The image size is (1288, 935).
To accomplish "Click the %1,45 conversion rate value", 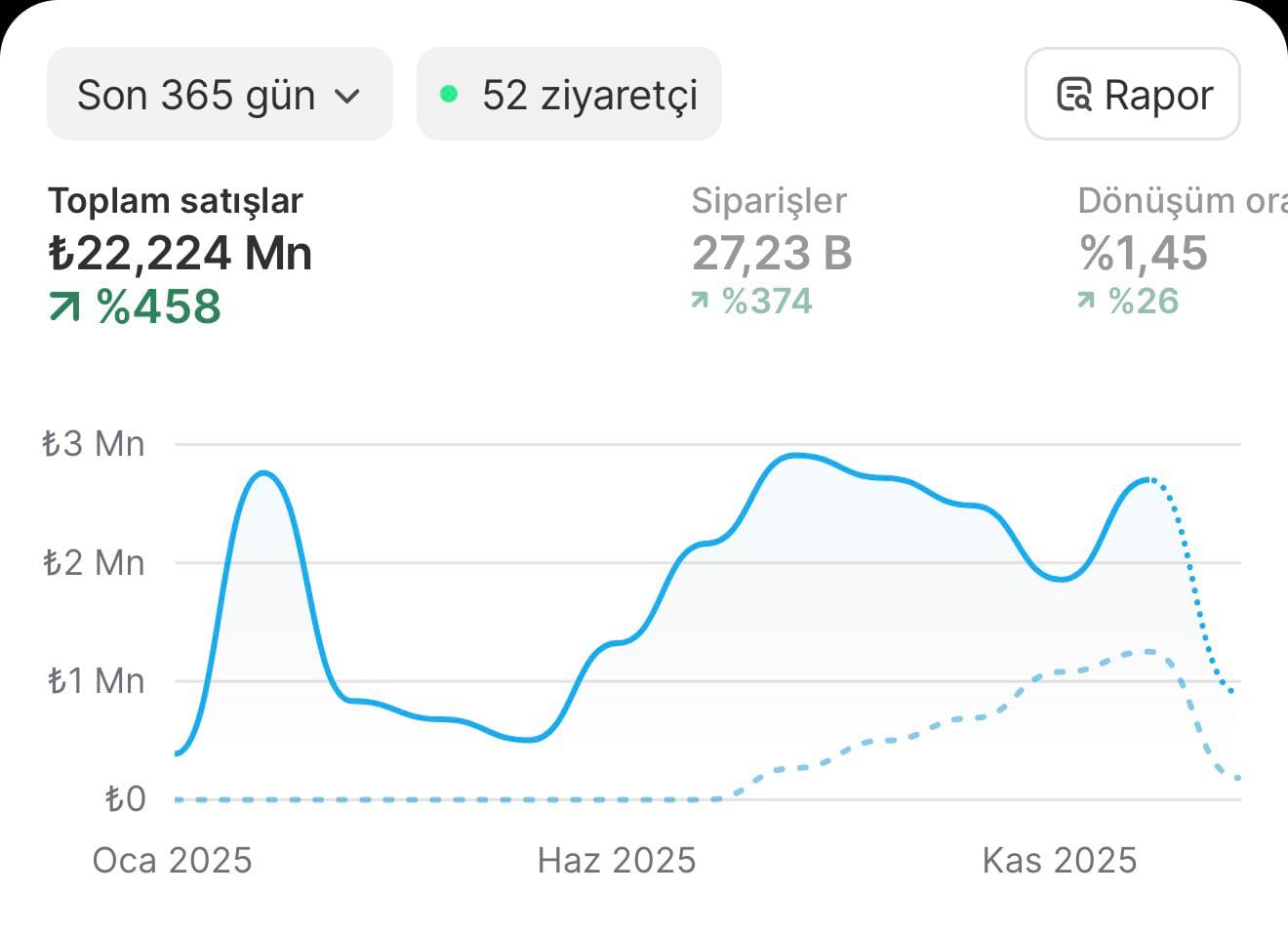I will point(1144,253).
